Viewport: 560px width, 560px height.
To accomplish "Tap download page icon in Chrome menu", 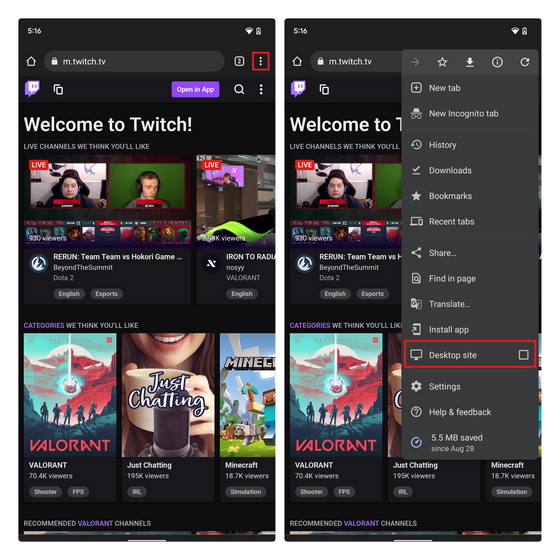I will 470,62.
